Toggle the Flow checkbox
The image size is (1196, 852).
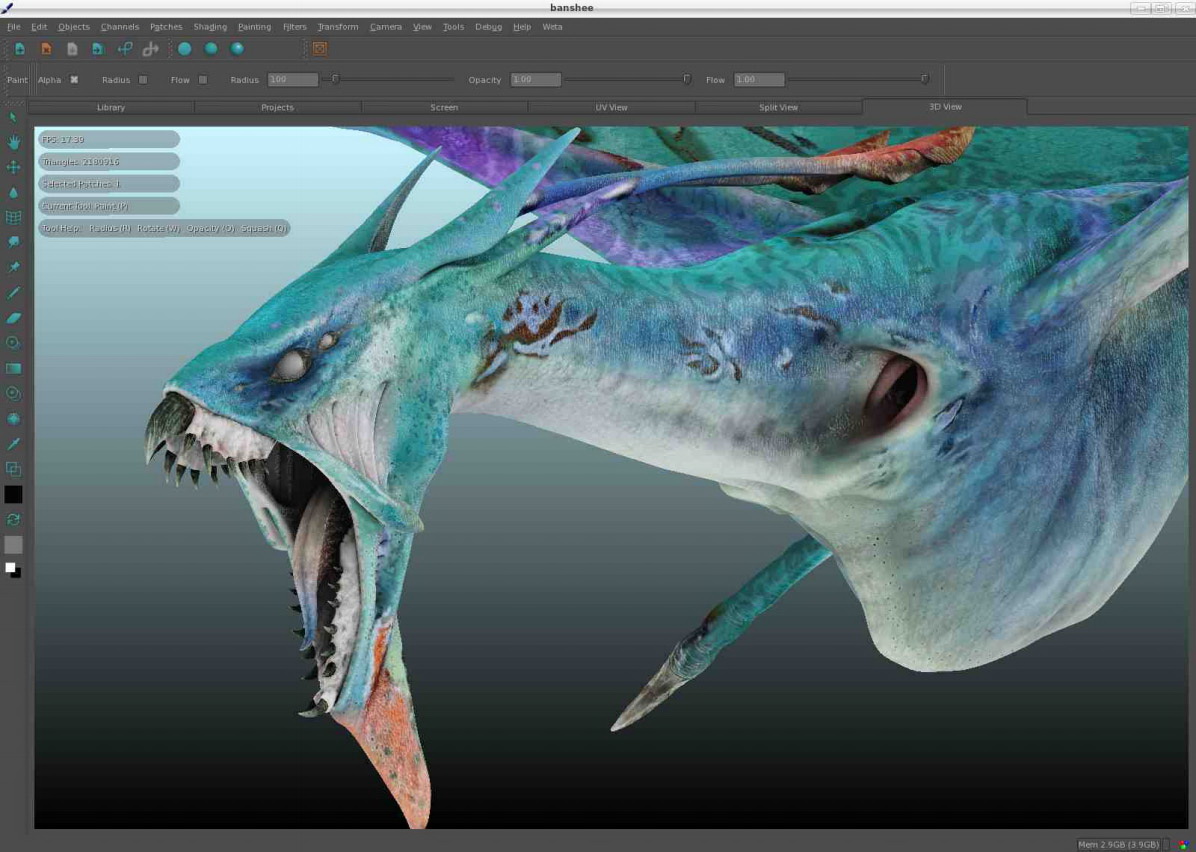coord(203,80)
